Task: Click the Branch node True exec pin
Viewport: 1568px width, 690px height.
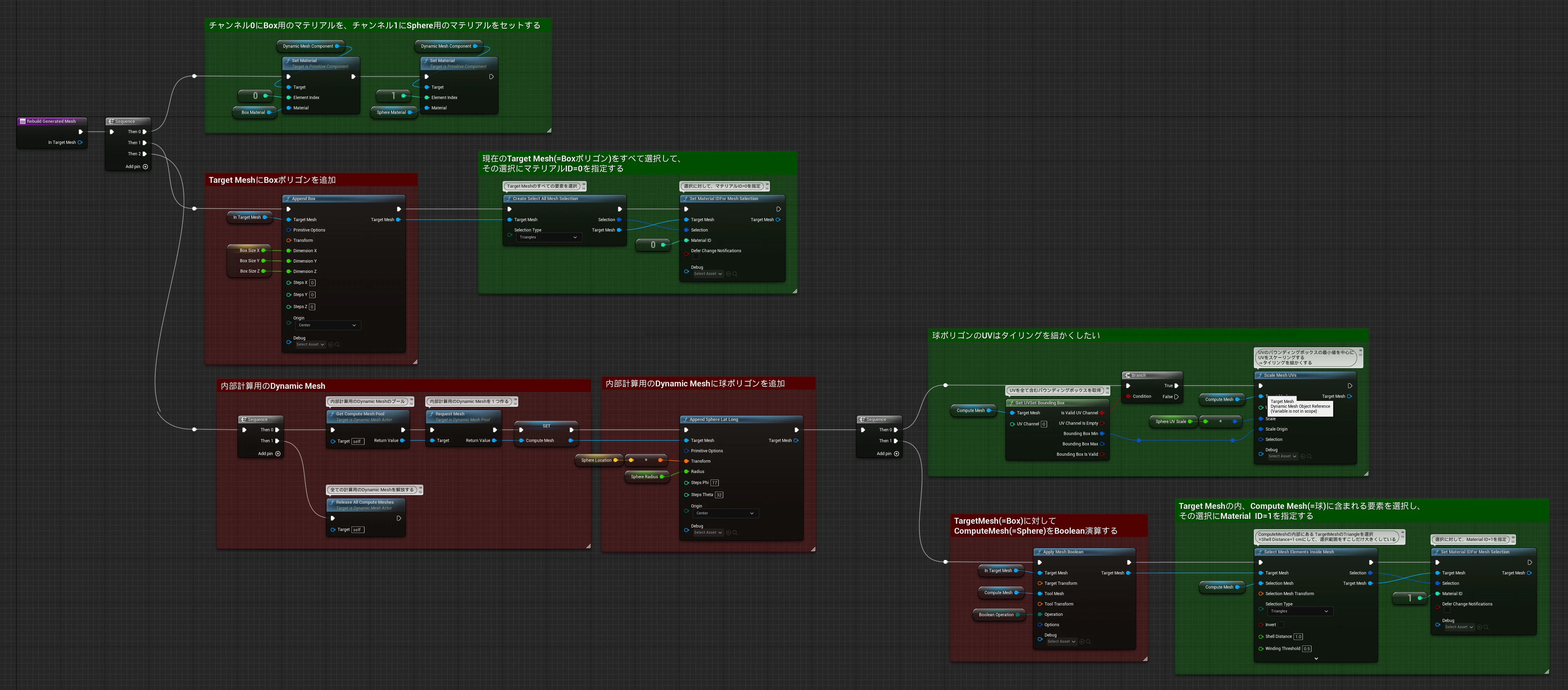Action: pyautogui.click(x=1176, y=386)
